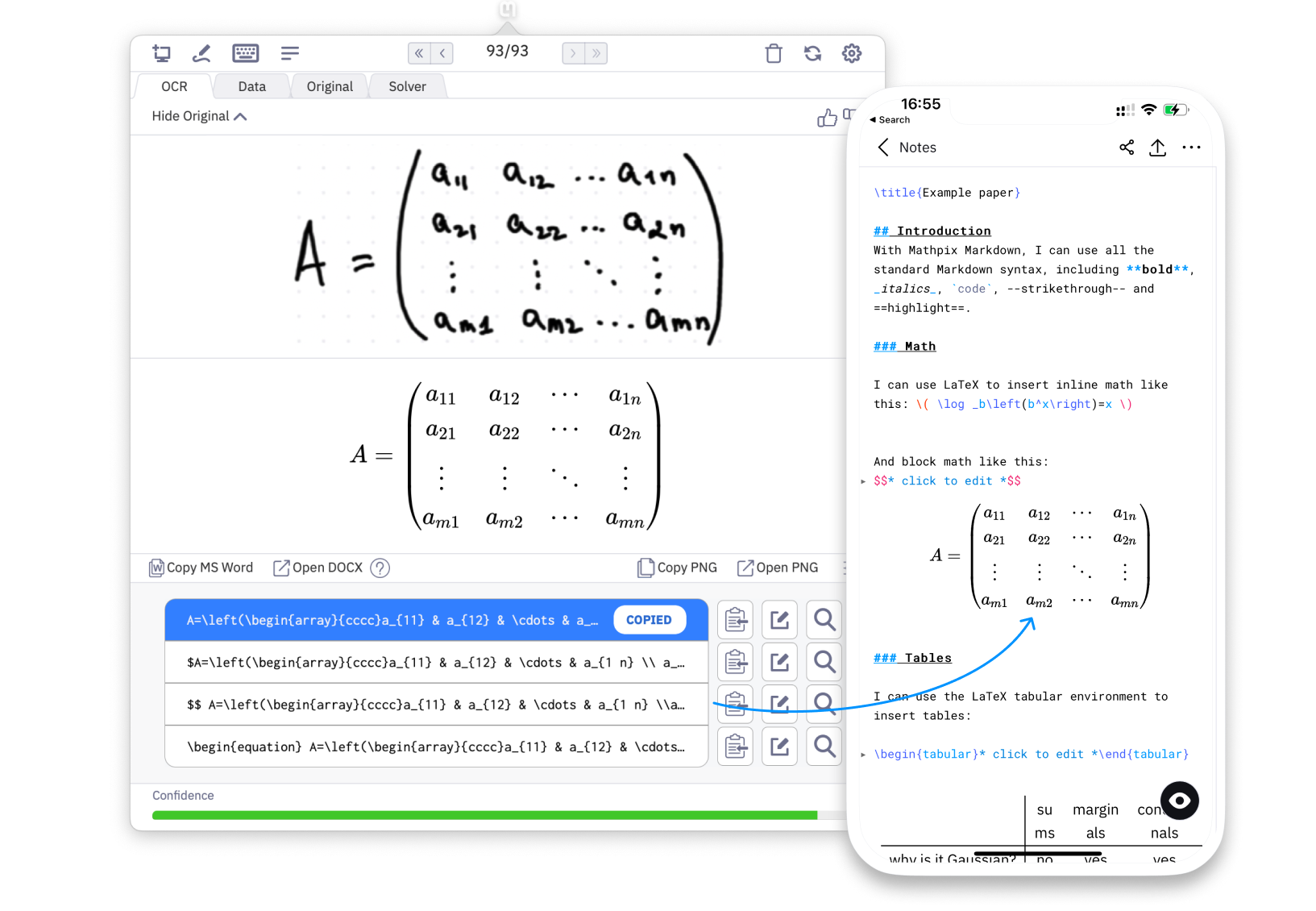Click the thumbs up feedback icon

827,117
